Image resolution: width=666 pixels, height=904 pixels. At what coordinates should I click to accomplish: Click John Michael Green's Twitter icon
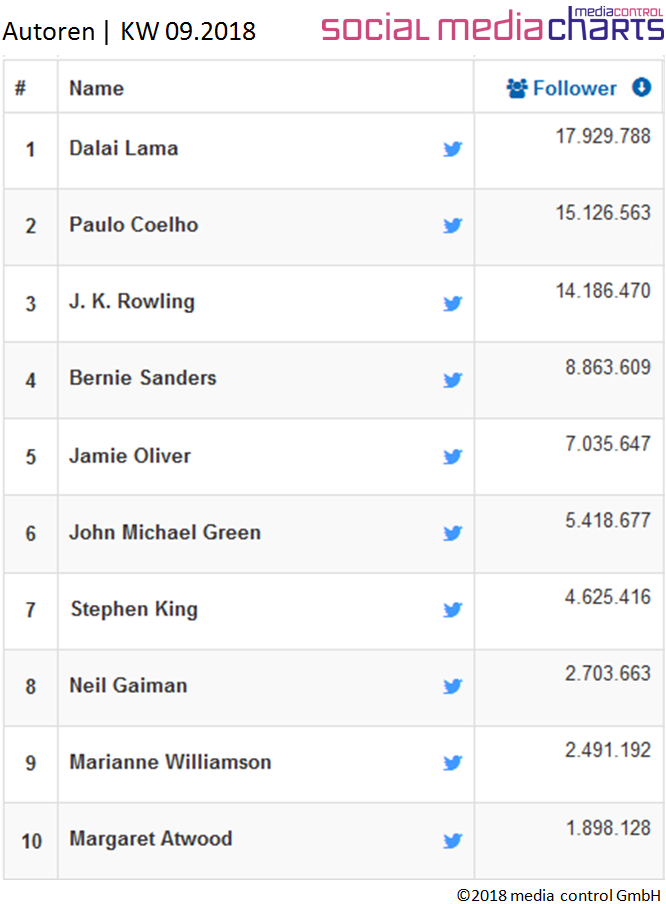click(x=453, y=533)
